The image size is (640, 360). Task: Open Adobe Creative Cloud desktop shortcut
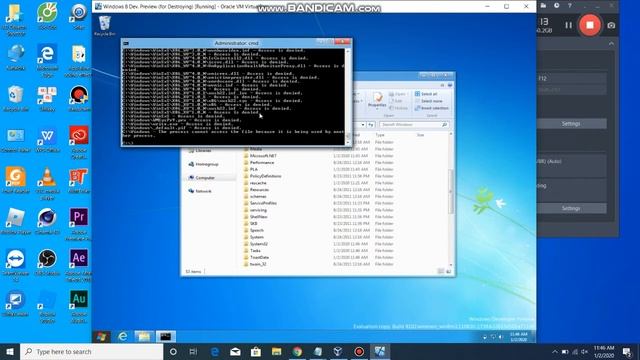tap(78, 143)
